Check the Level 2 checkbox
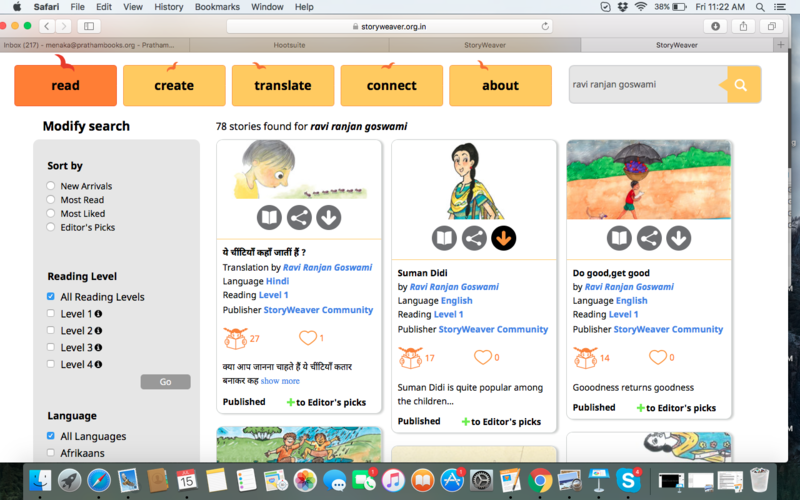Viewport: 800px width, 500px height. [x=51, y=330]
